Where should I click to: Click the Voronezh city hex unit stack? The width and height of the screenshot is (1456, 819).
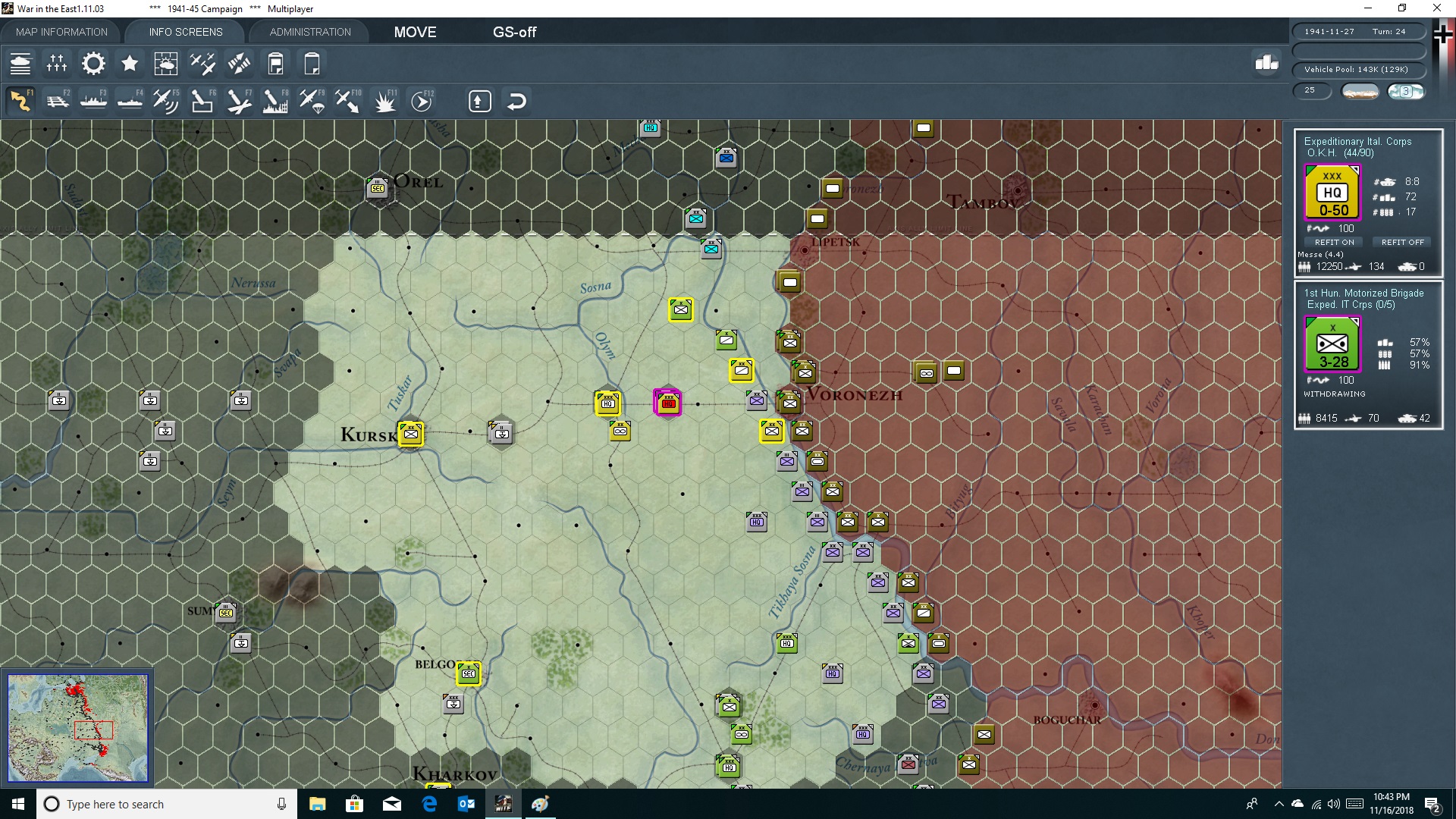click(x=789, y=402)
